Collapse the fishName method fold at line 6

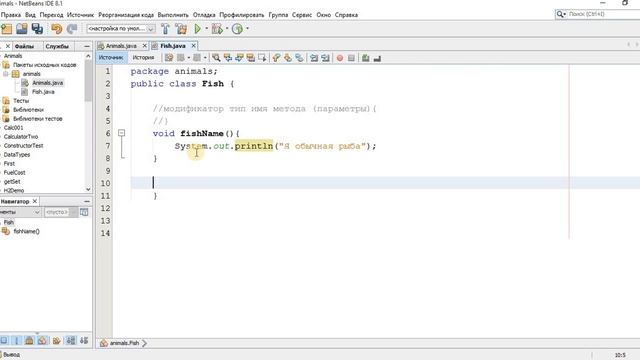pos(121,133)
